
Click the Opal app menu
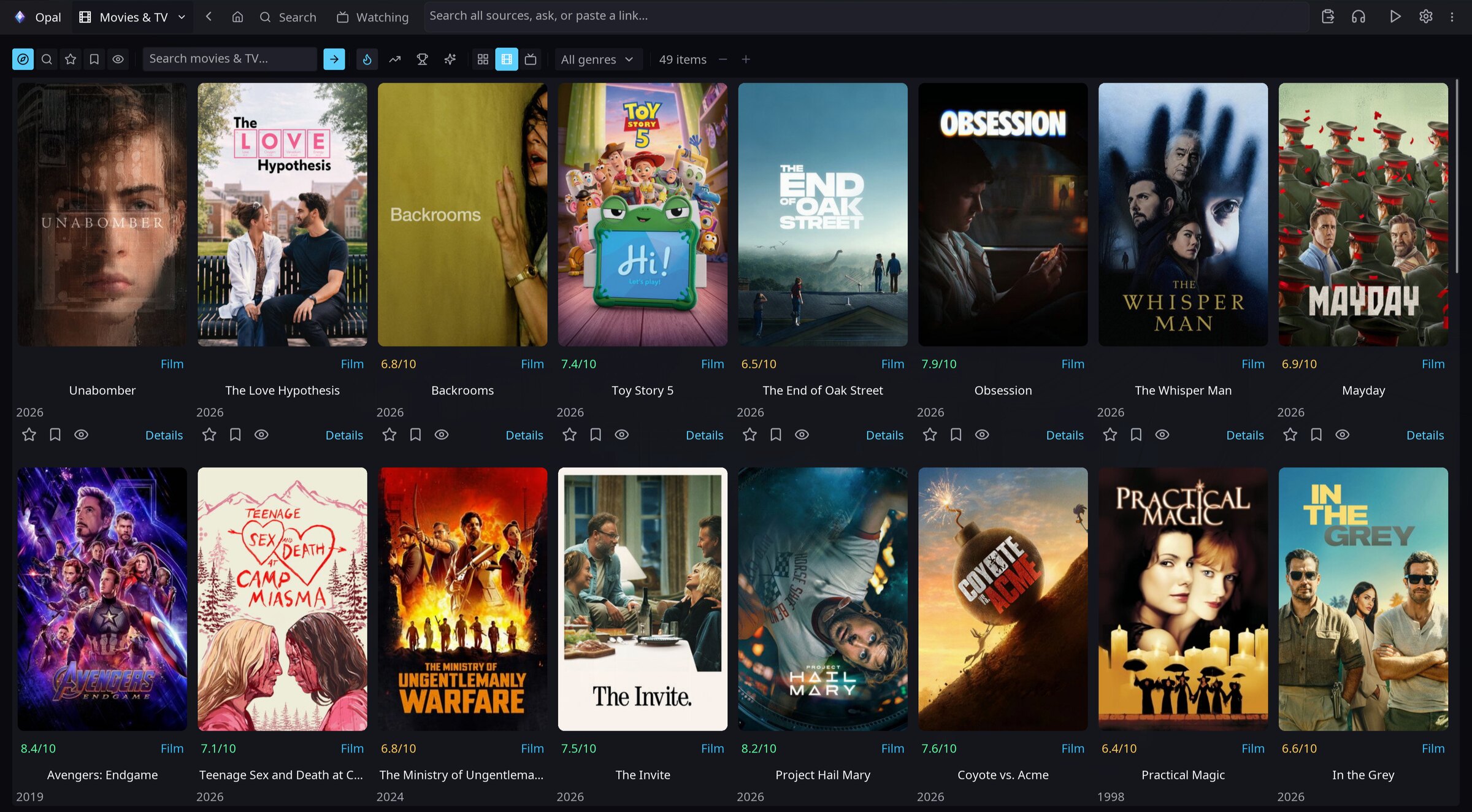coord(37,17)
